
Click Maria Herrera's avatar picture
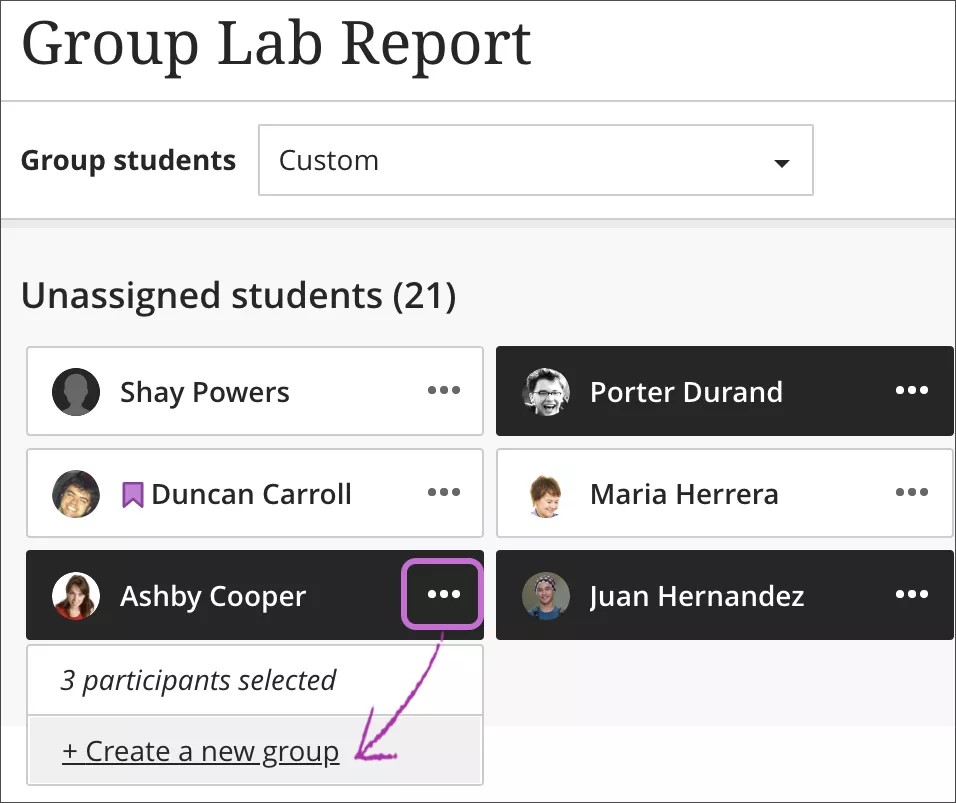click(x=545, y=493)
